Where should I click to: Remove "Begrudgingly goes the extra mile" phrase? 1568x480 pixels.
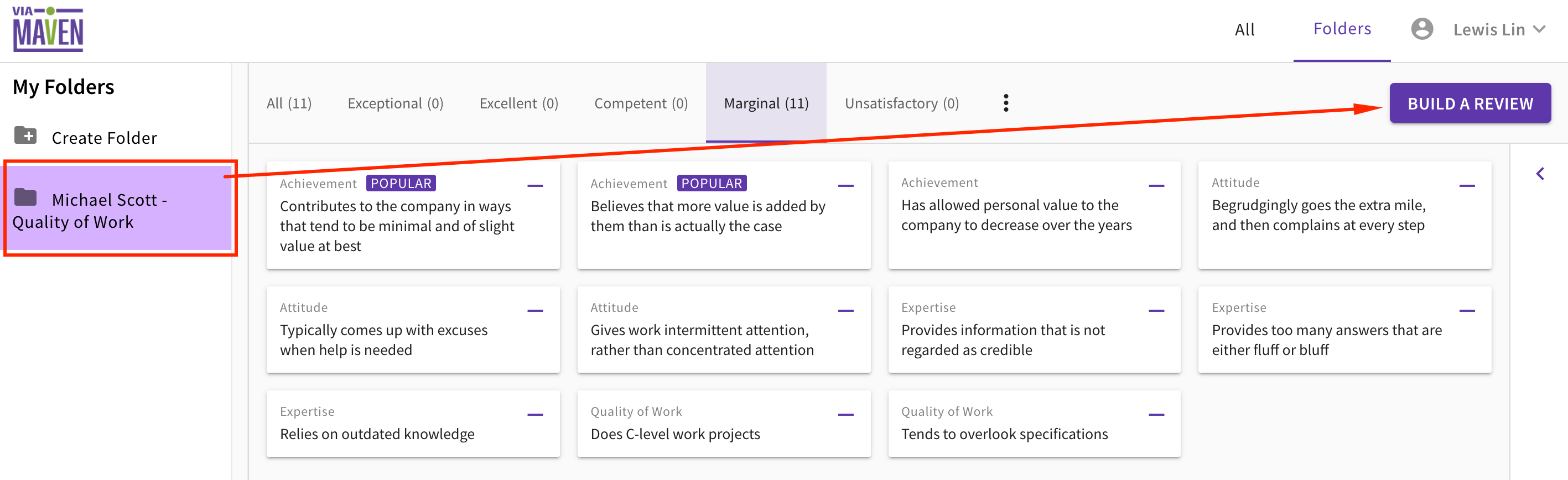(1467, 186)
